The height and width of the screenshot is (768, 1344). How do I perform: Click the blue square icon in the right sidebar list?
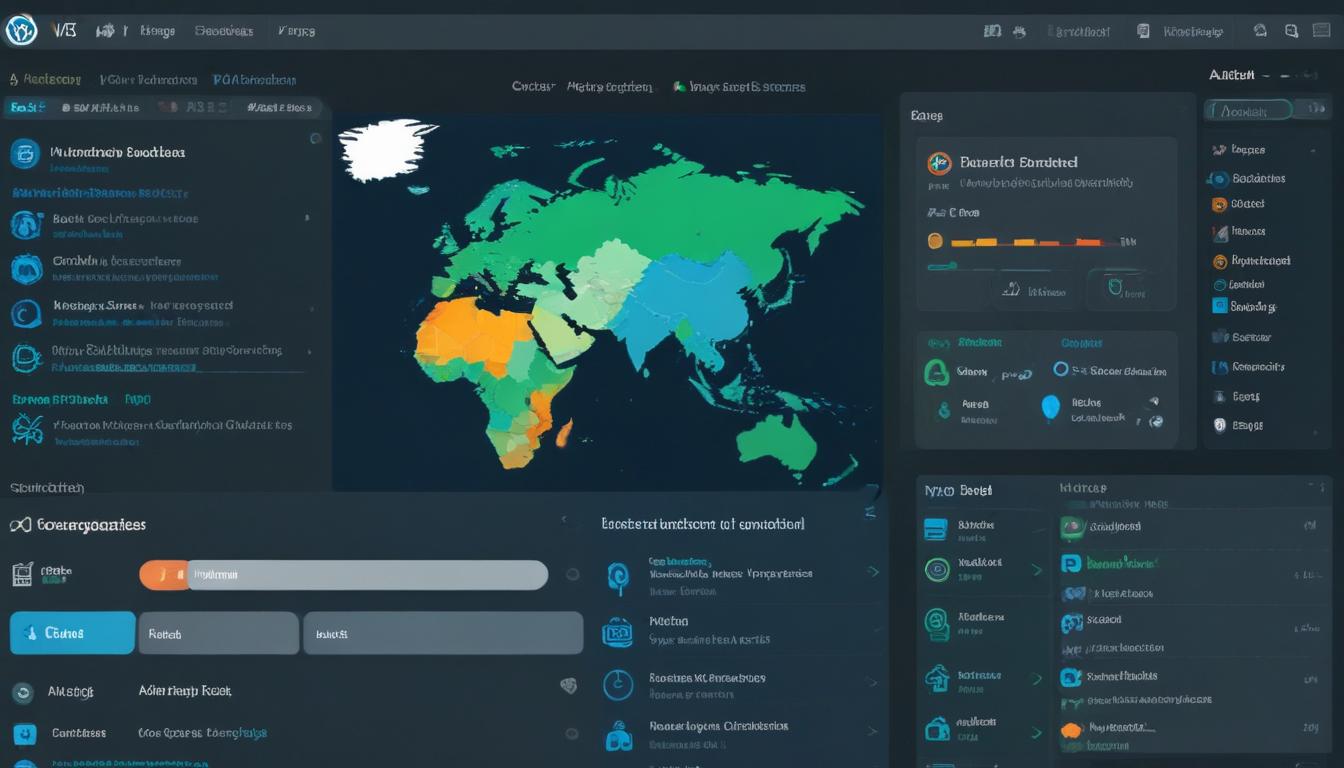tap(1219, 306)
